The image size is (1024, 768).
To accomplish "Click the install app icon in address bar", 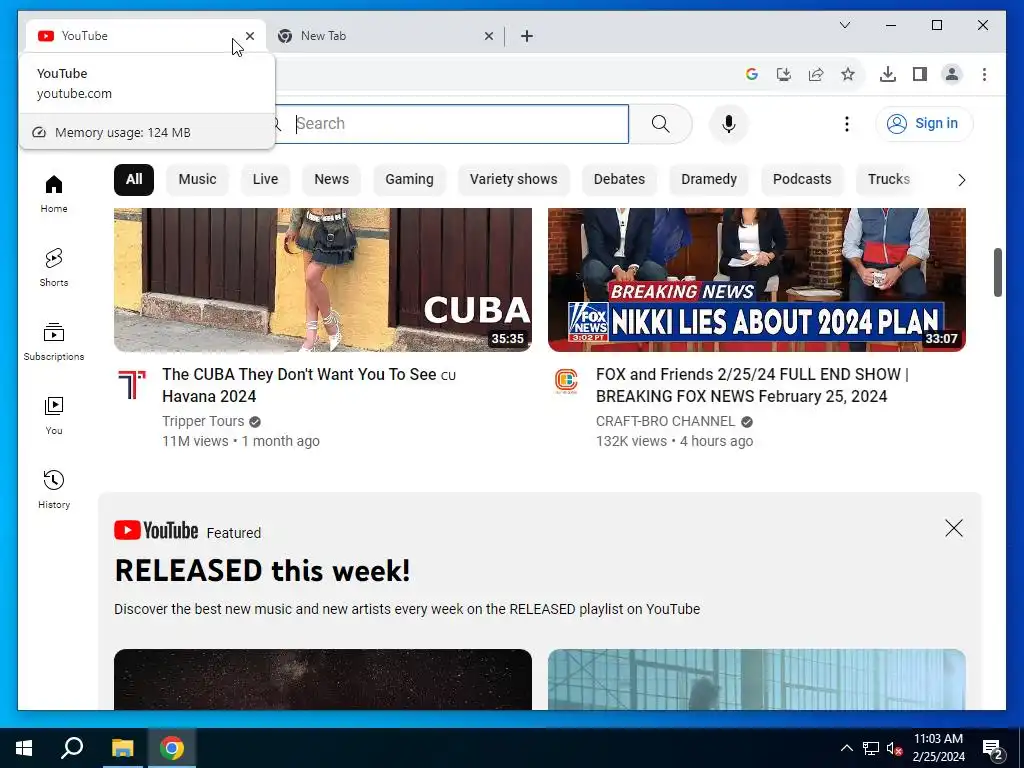I will [x=784, y=74].
